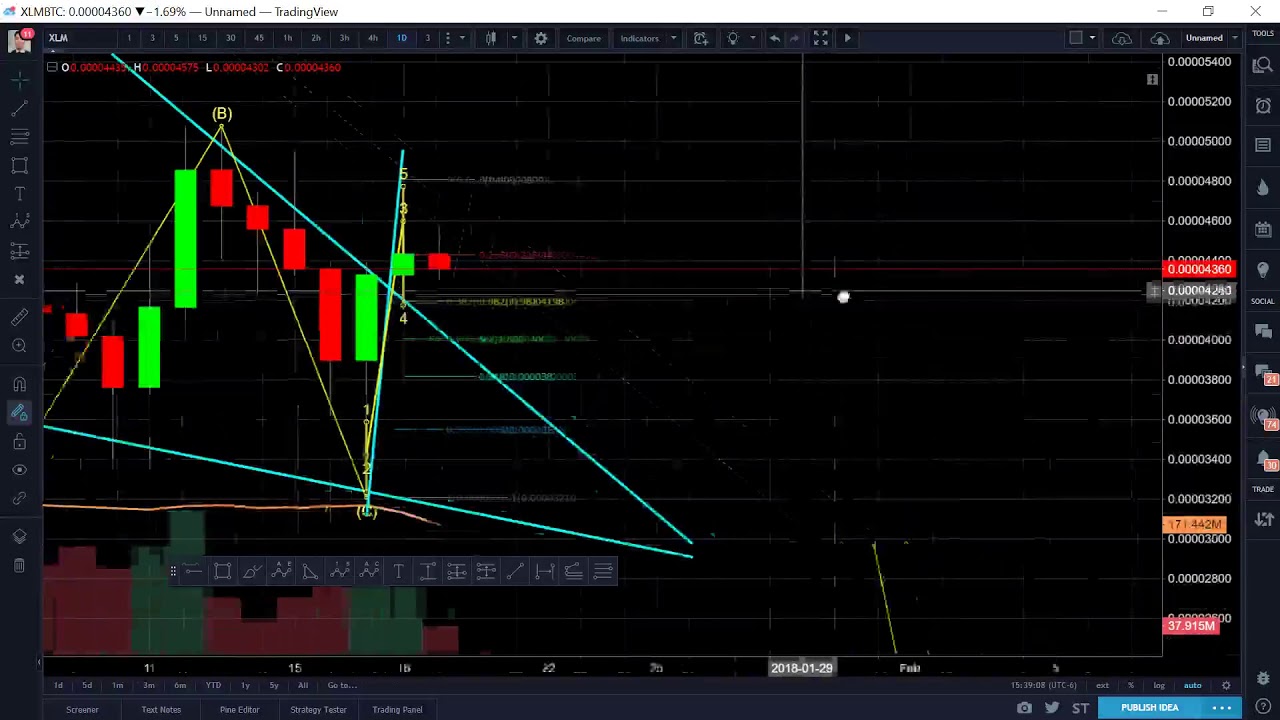1280x720 pixels.
Task: Start bar replay play button
Action: [847, 38]
